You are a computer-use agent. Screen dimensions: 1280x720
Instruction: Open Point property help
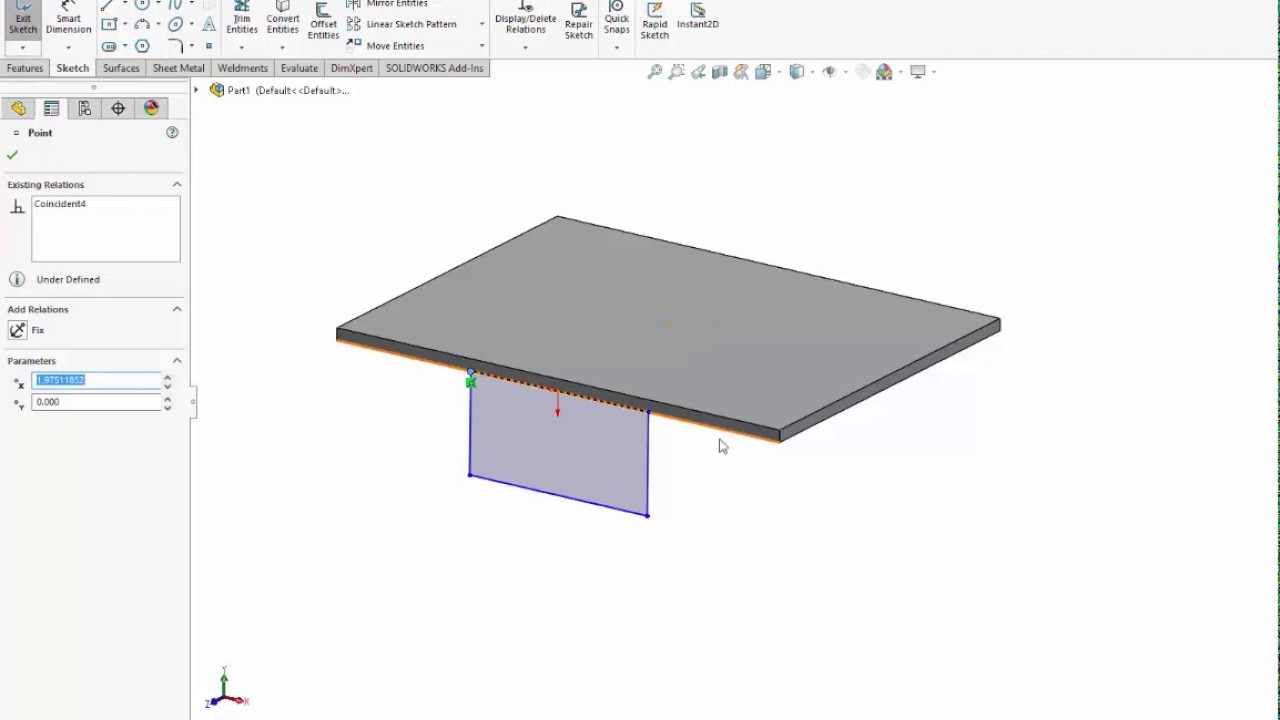[172, 132]
